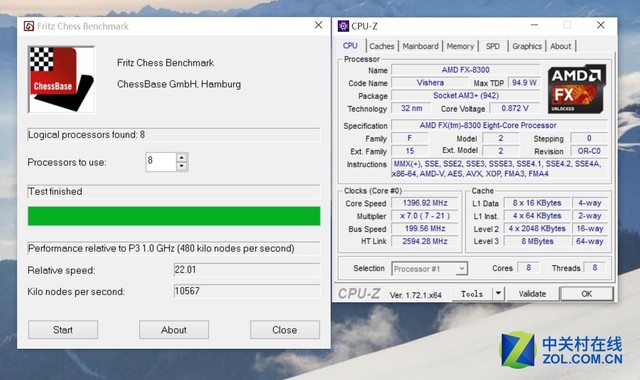Click the ZOL.COM.CN watermark logo
640x380 pixels.
[x=561, y=350]
